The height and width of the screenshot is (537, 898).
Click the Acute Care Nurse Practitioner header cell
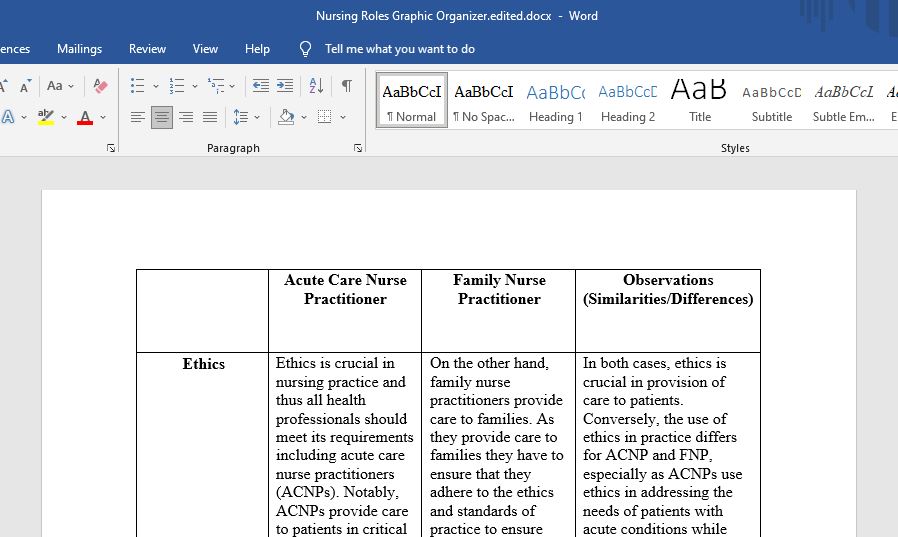tap(345, 311)
